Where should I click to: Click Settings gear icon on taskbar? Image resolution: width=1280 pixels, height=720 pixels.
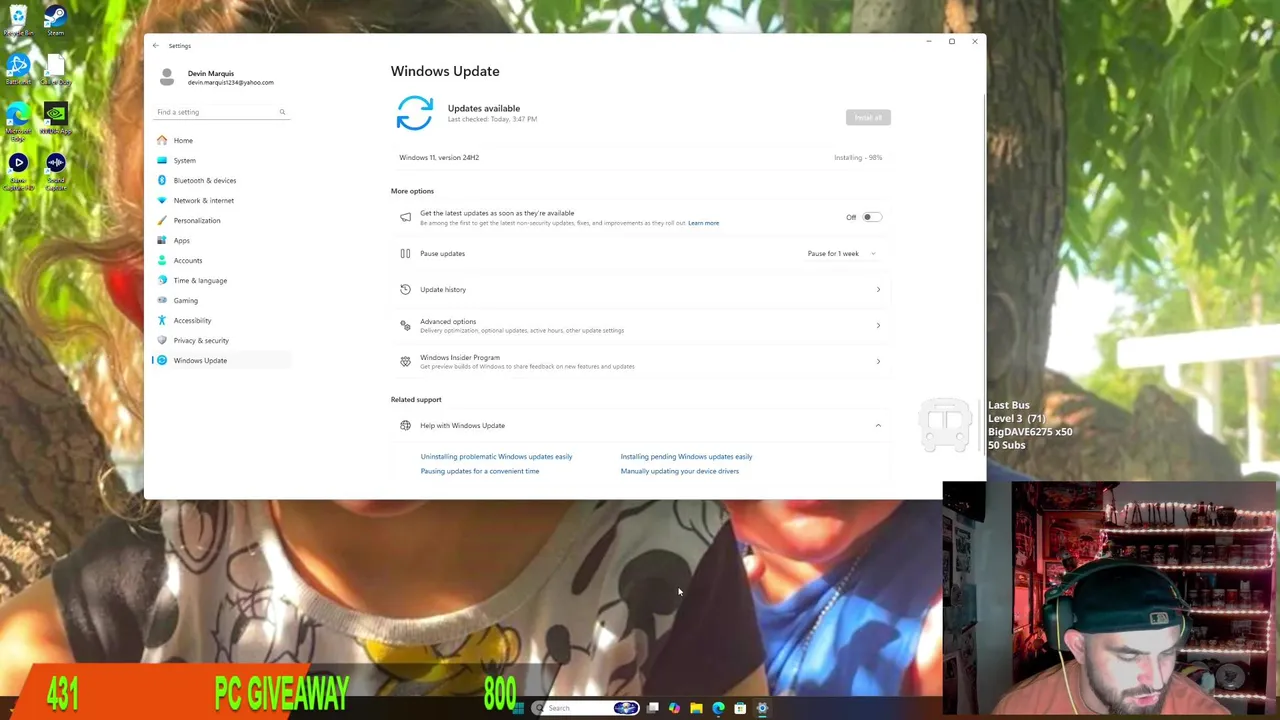[x=762, y=708]
